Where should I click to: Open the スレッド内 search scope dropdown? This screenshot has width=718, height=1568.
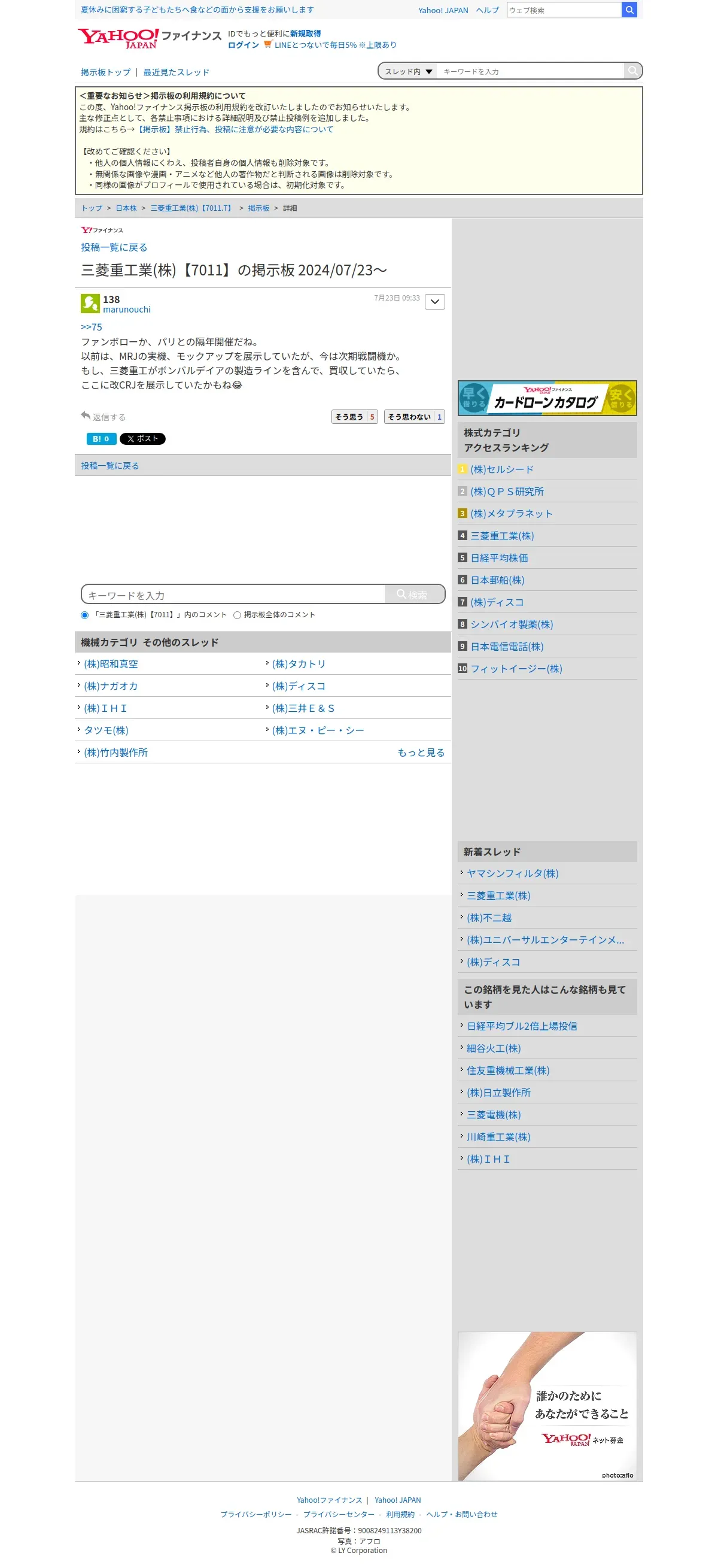(407, 71)
